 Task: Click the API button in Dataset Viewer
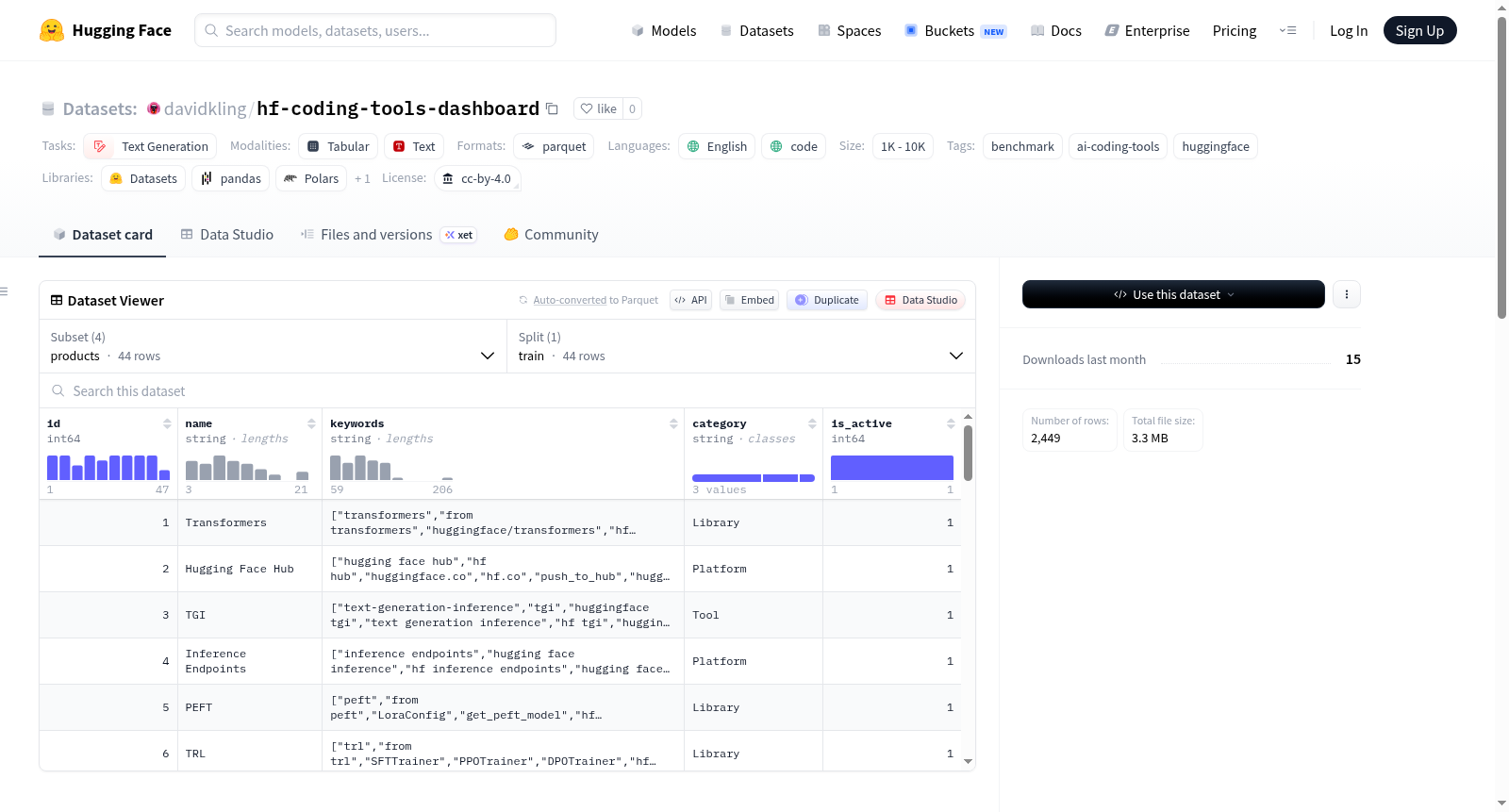click(x=690, y=300)
